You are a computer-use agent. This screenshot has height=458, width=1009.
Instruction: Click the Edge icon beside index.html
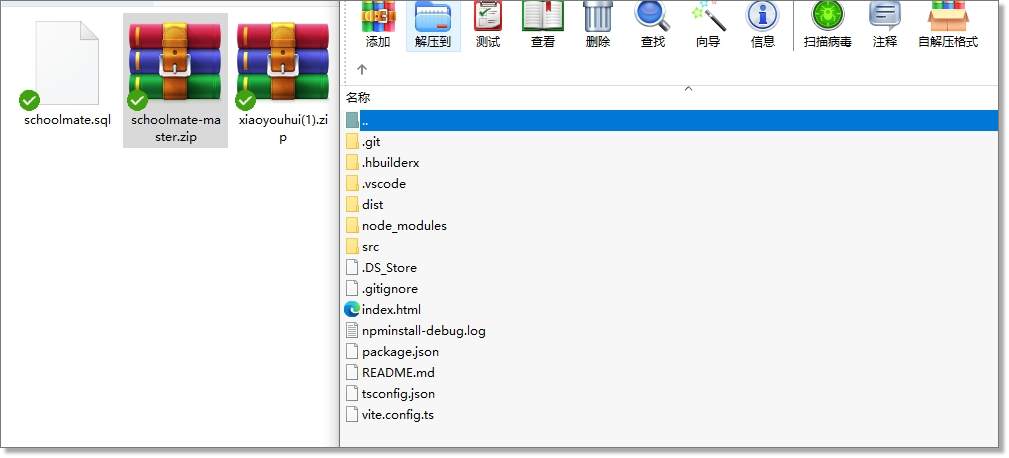coord(352,309)
